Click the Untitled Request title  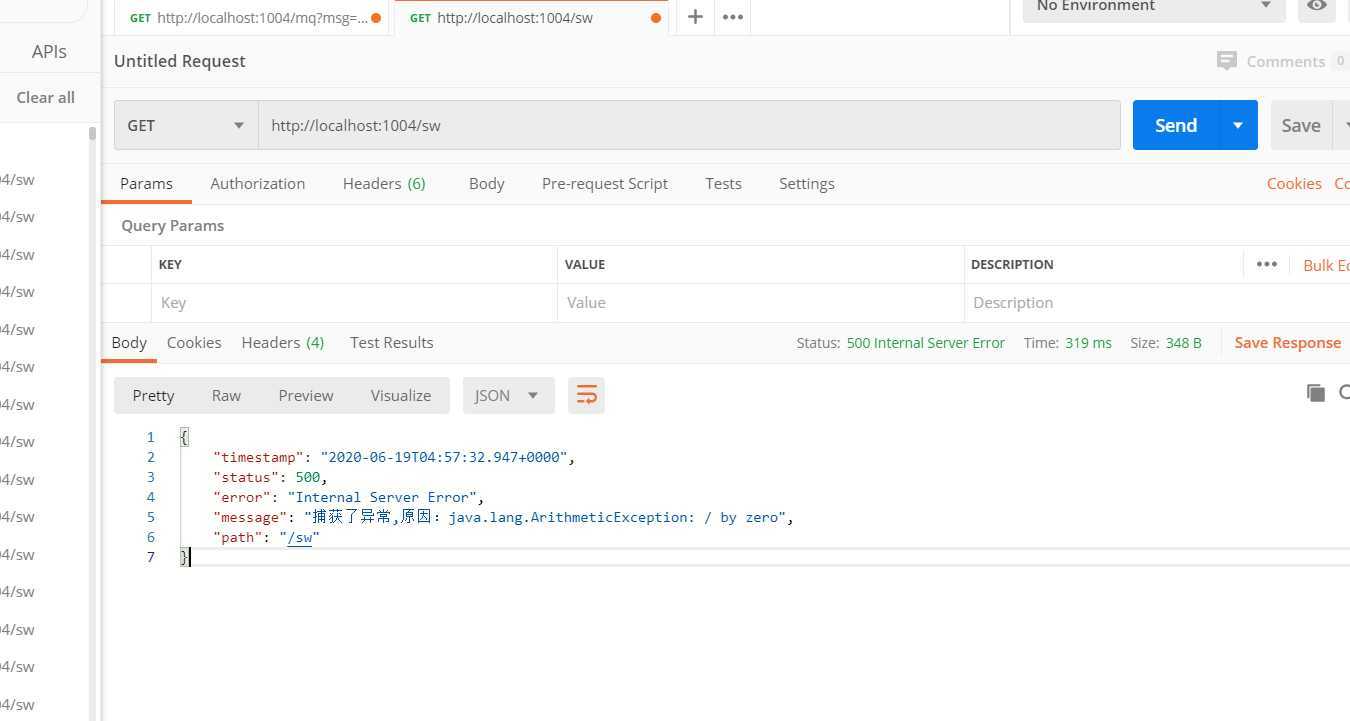(x=180, y=61)
